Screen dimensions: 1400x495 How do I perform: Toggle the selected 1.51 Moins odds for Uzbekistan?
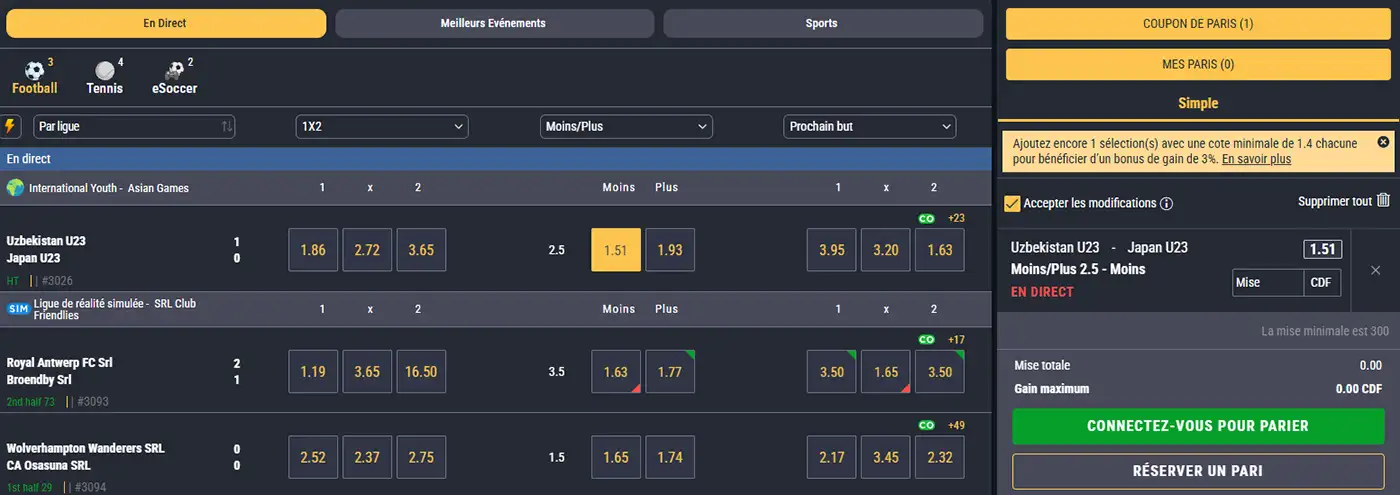click(616, 250)
